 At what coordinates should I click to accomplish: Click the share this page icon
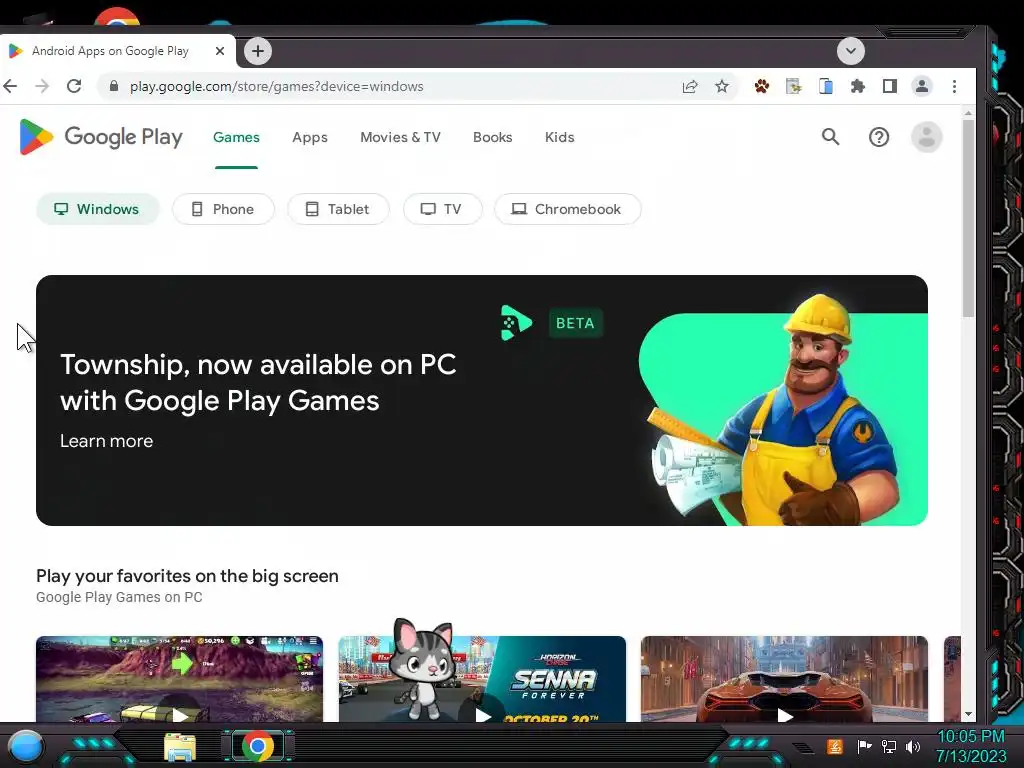click(x=690, y=86)
